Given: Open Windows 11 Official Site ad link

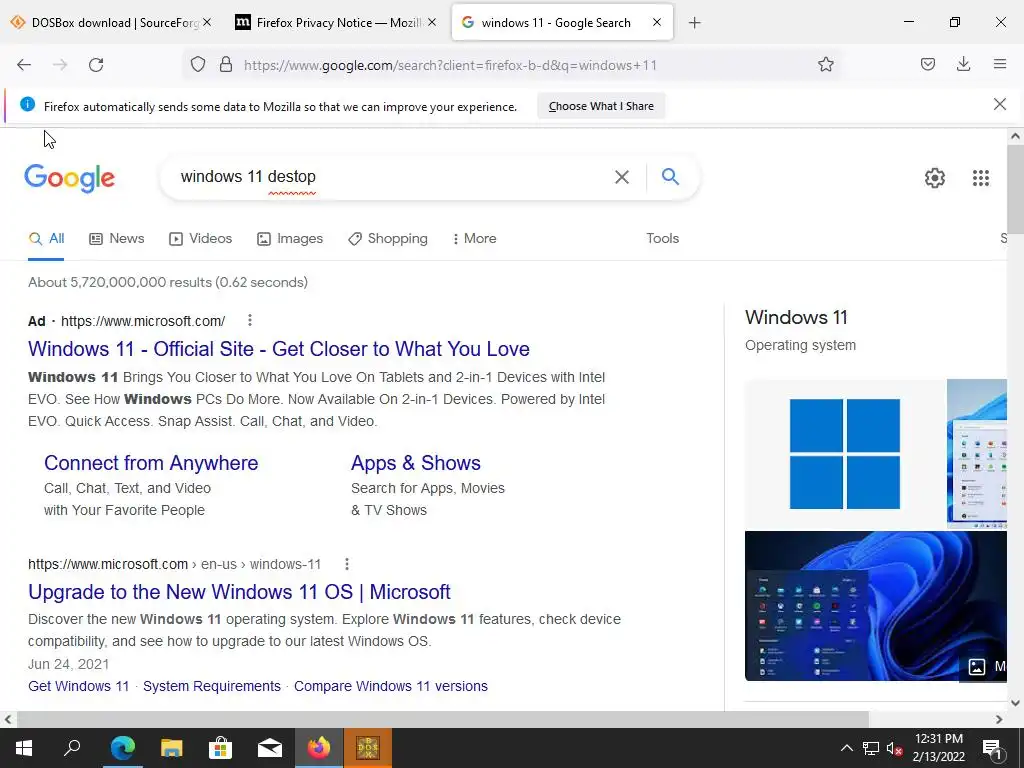Looking at the screenshot, I should coord(279,349).
